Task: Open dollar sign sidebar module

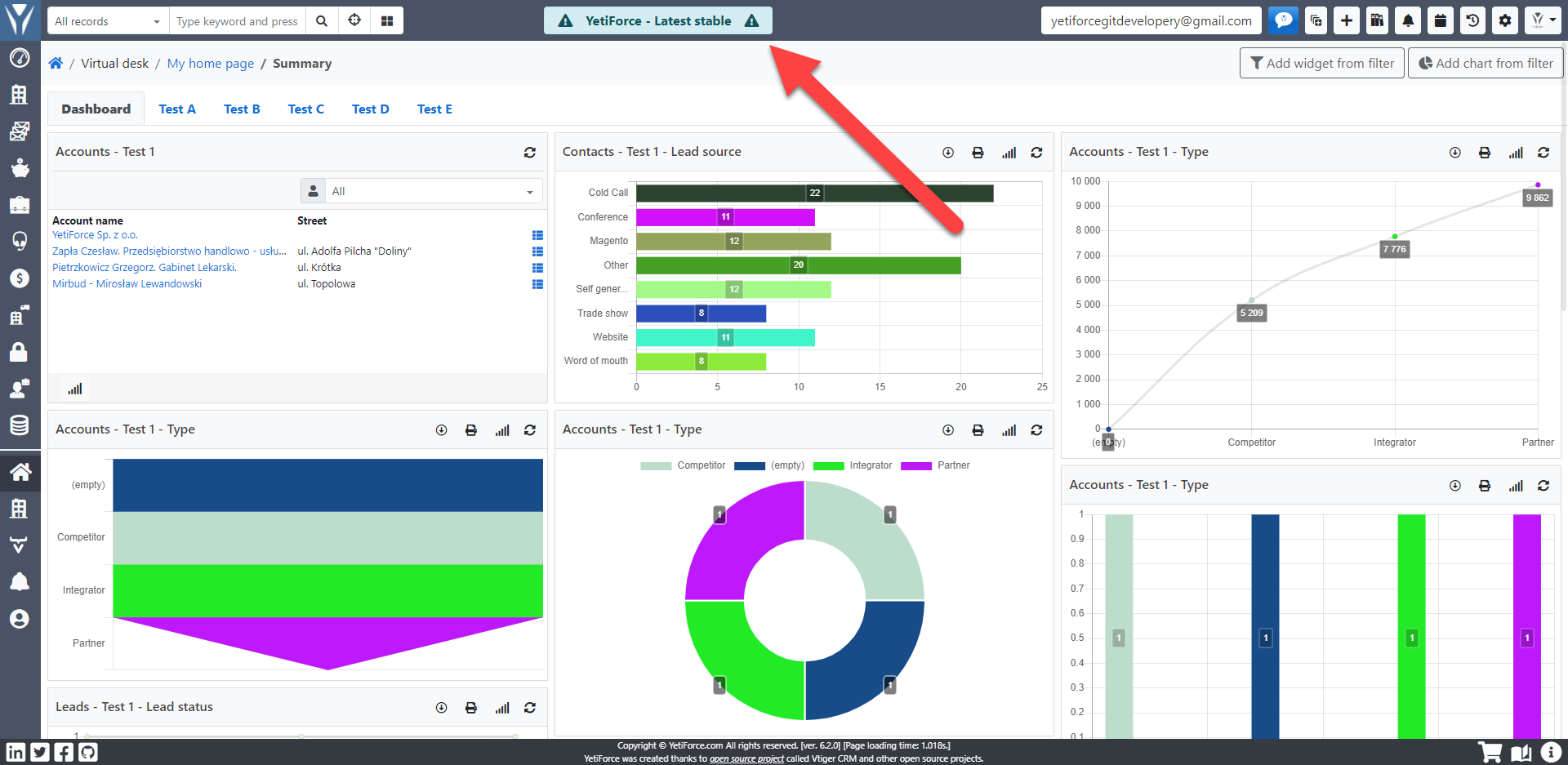Action: click(20, 278)
